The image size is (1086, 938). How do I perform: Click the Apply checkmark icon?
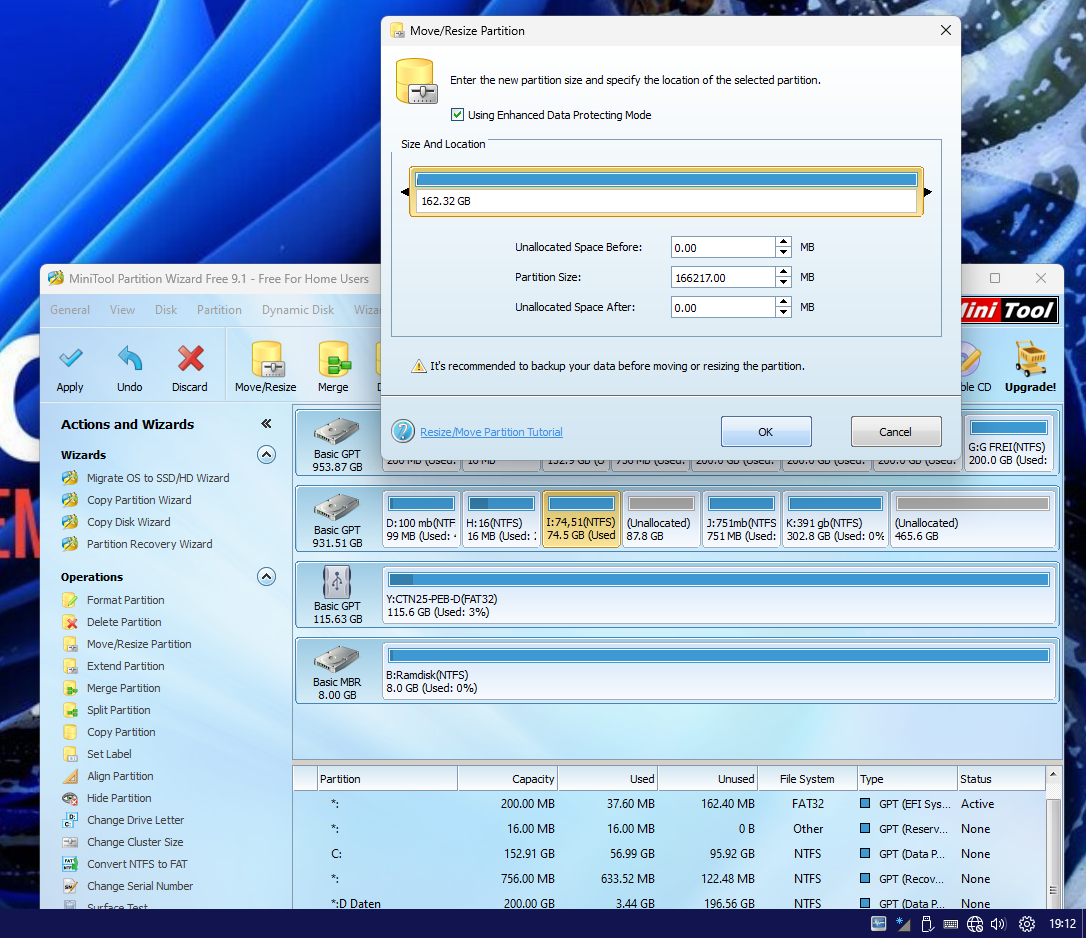click(x=70, y=358)
